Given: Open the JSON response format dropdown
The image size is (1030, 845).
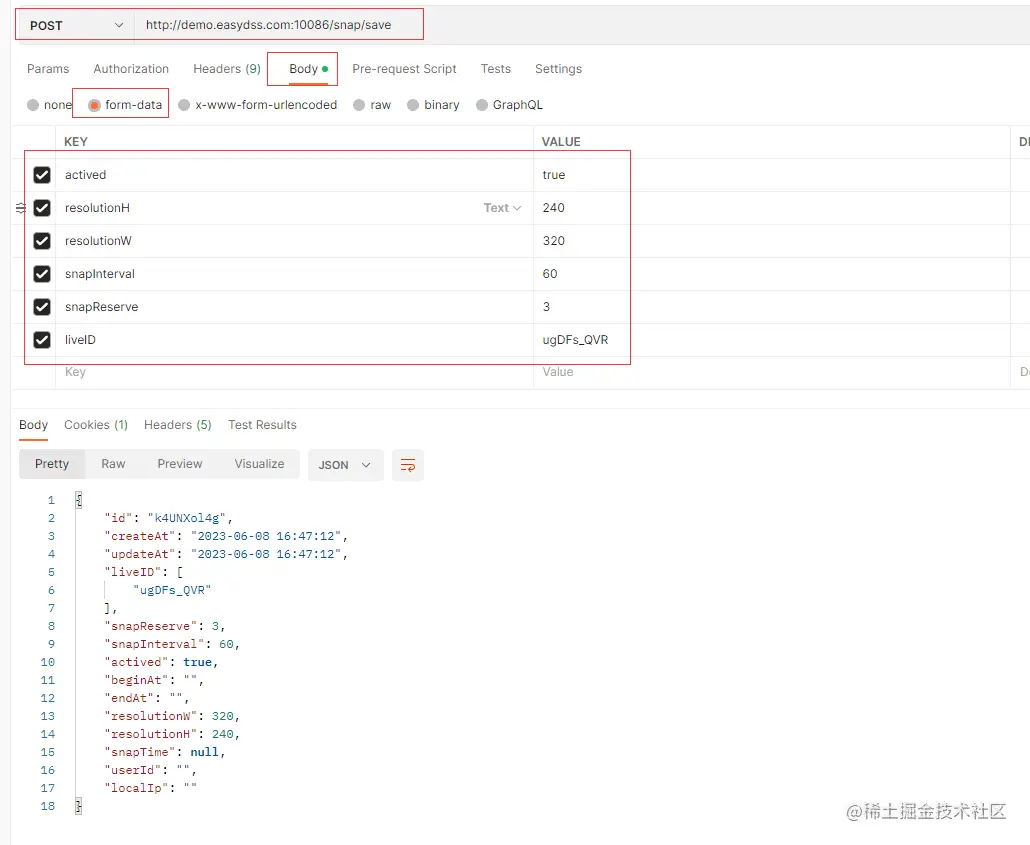Looking at the screenshot, I should coord(346,465).
